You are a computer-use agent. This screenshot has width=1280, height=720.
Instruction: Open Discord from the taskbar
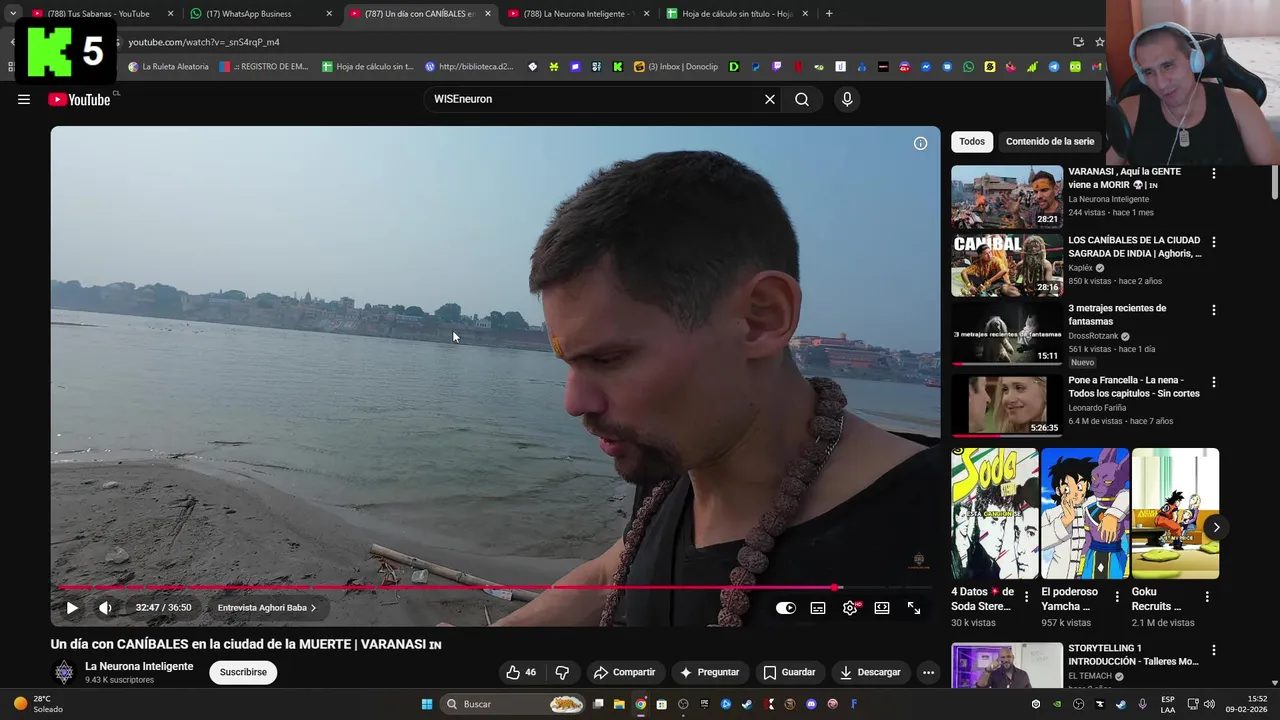coord(811,704)
